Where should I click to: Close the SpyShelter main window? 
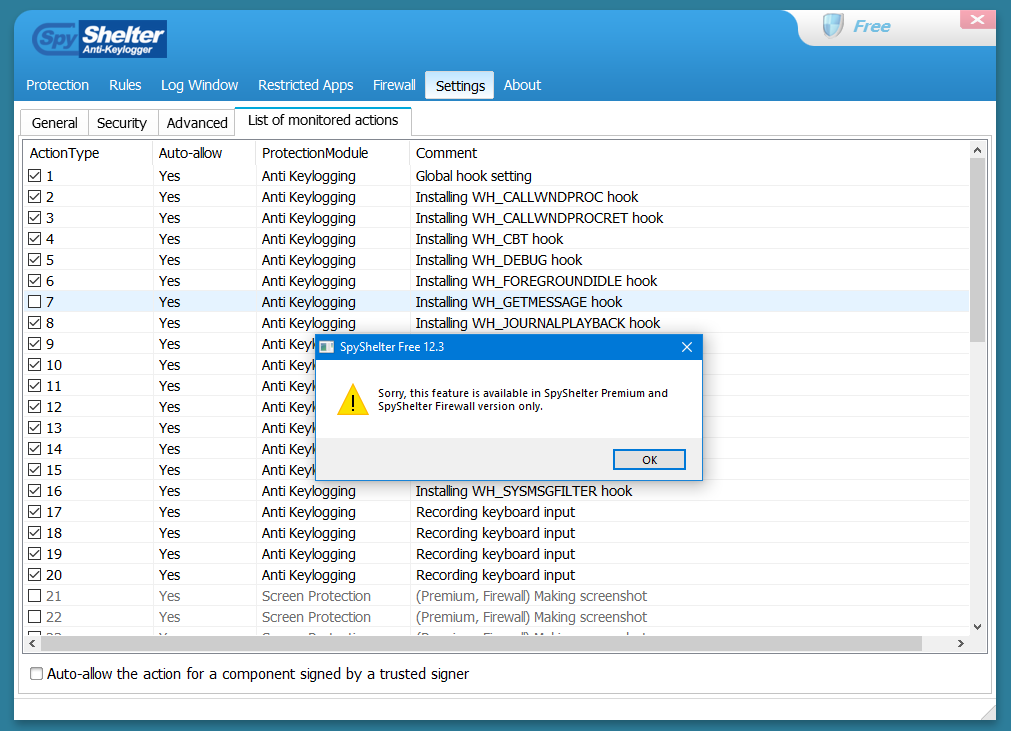977,19
